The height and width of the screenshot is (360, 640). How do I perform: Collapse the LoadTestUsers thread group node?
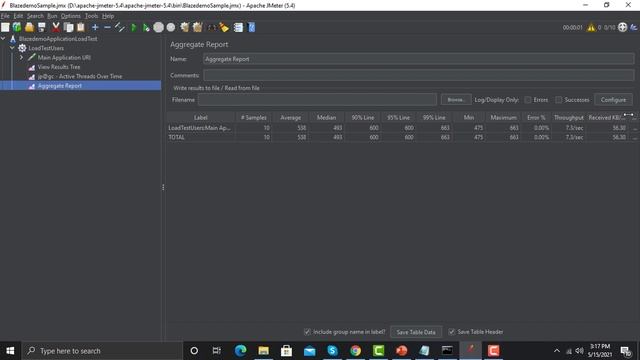click(12, 48)
